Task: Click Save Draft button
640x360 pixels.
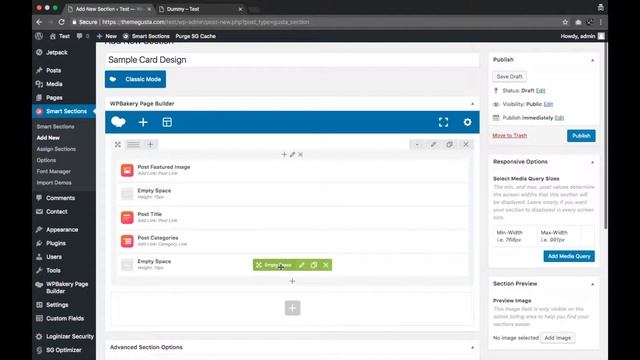Action: 509,76
